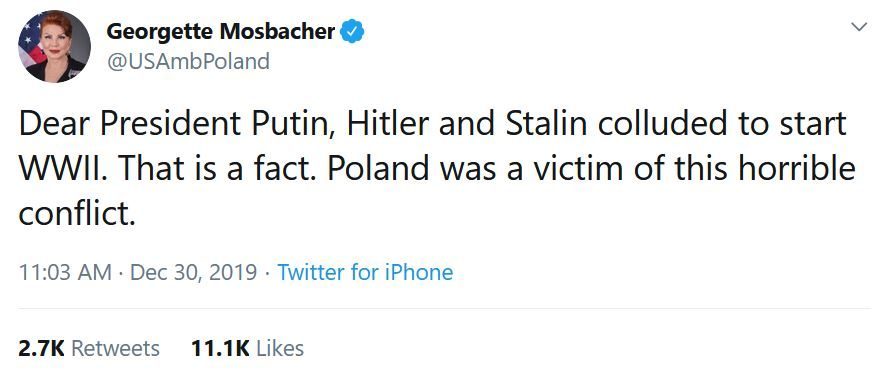Expand the tweet options chevron
Viewport: 886px width, 380px height.
pyautogui.click(x=859, y=27)
